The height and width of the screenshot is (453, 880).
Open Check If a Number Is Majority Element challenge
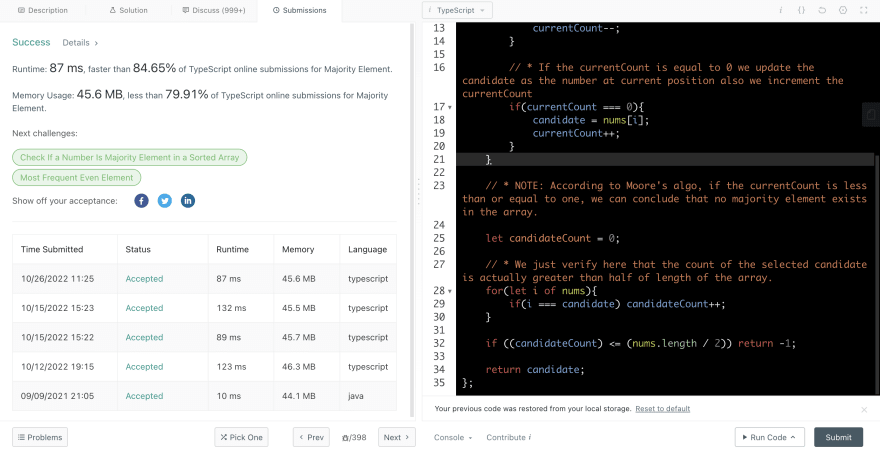point(130,157)
